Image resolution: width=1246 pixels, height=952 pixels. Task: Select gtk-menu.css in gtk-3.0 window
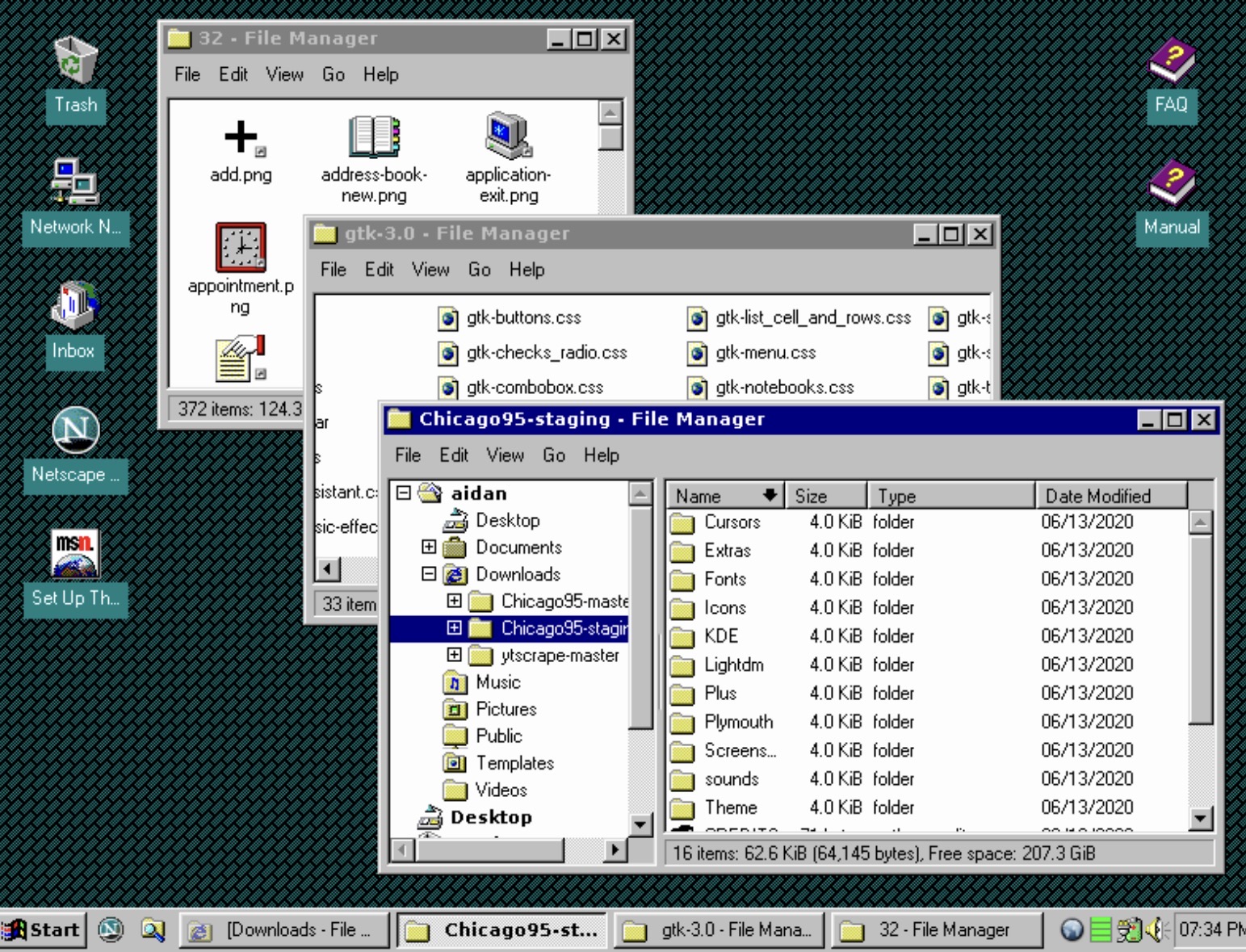coord(753,353)
